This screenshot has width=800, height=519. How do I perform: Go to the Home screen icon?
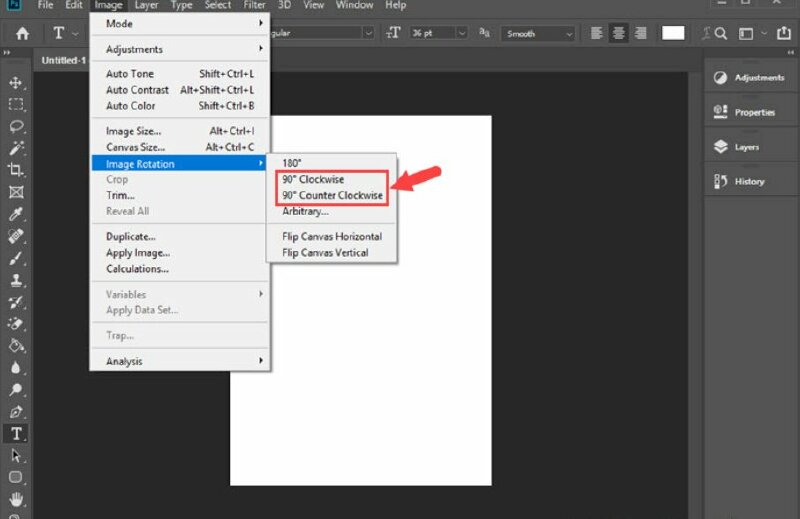(22, 34)
